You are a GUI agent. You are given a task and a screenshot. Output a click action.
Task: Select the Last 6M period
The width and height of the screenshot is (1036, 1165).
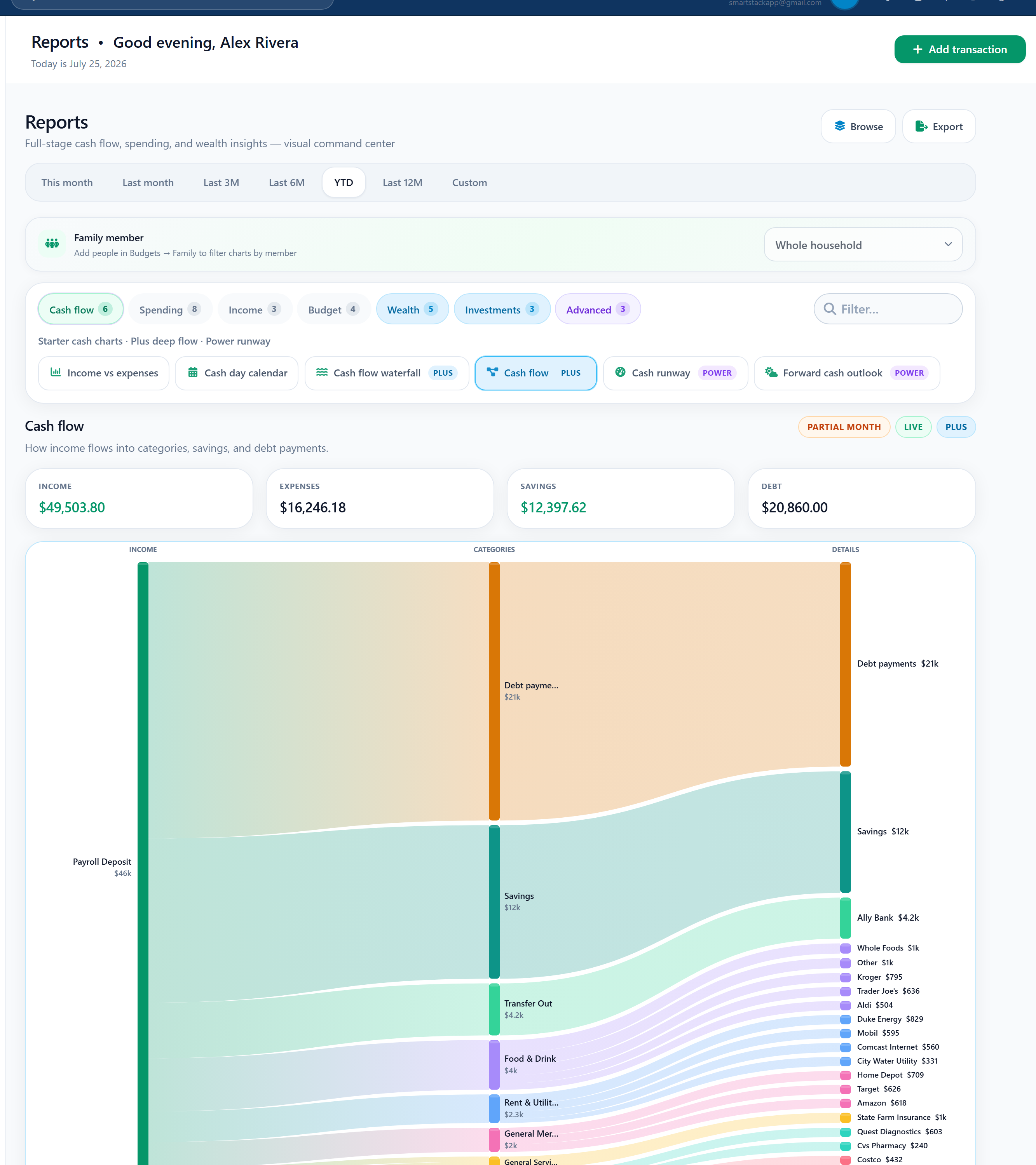286,183
